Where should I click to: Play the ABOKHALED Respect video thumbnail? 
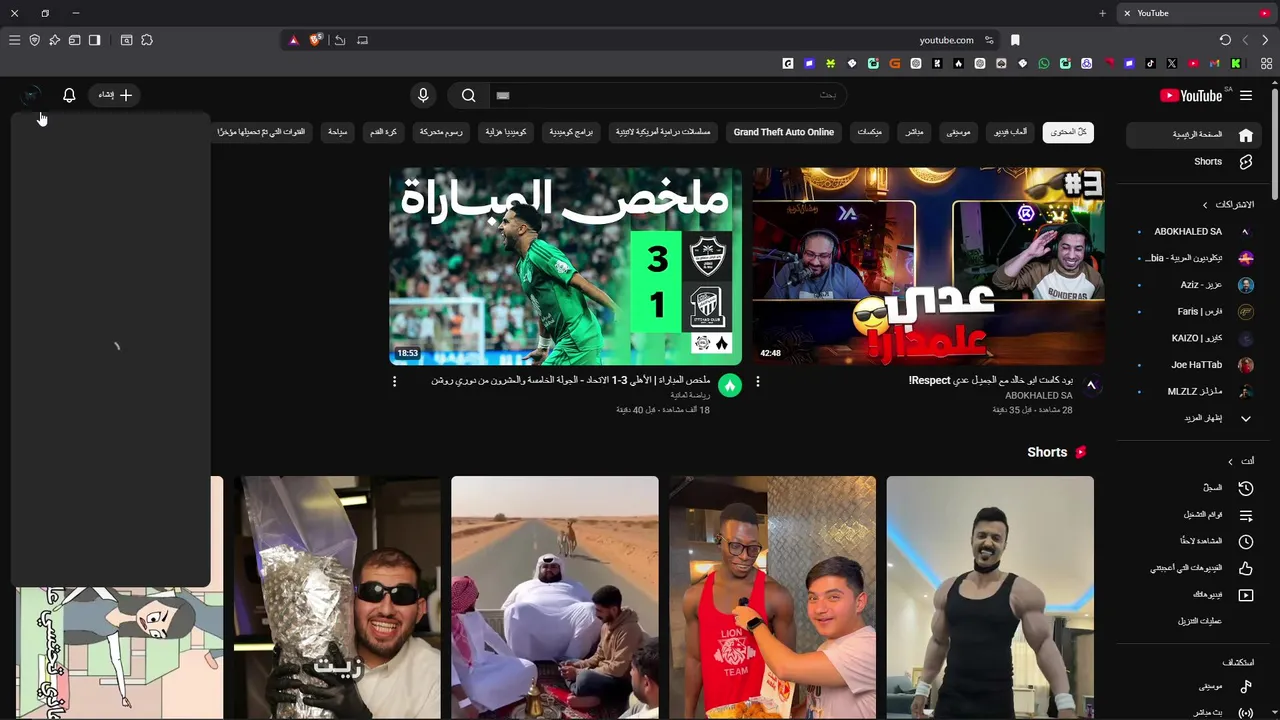(x=928, y=266)
